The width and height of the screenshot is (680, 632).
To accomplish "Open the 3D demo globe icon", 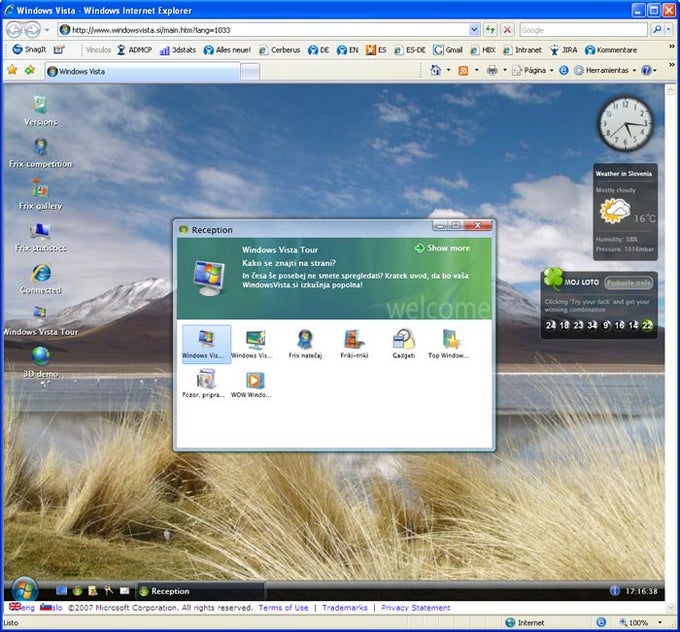I will point(40,363).
